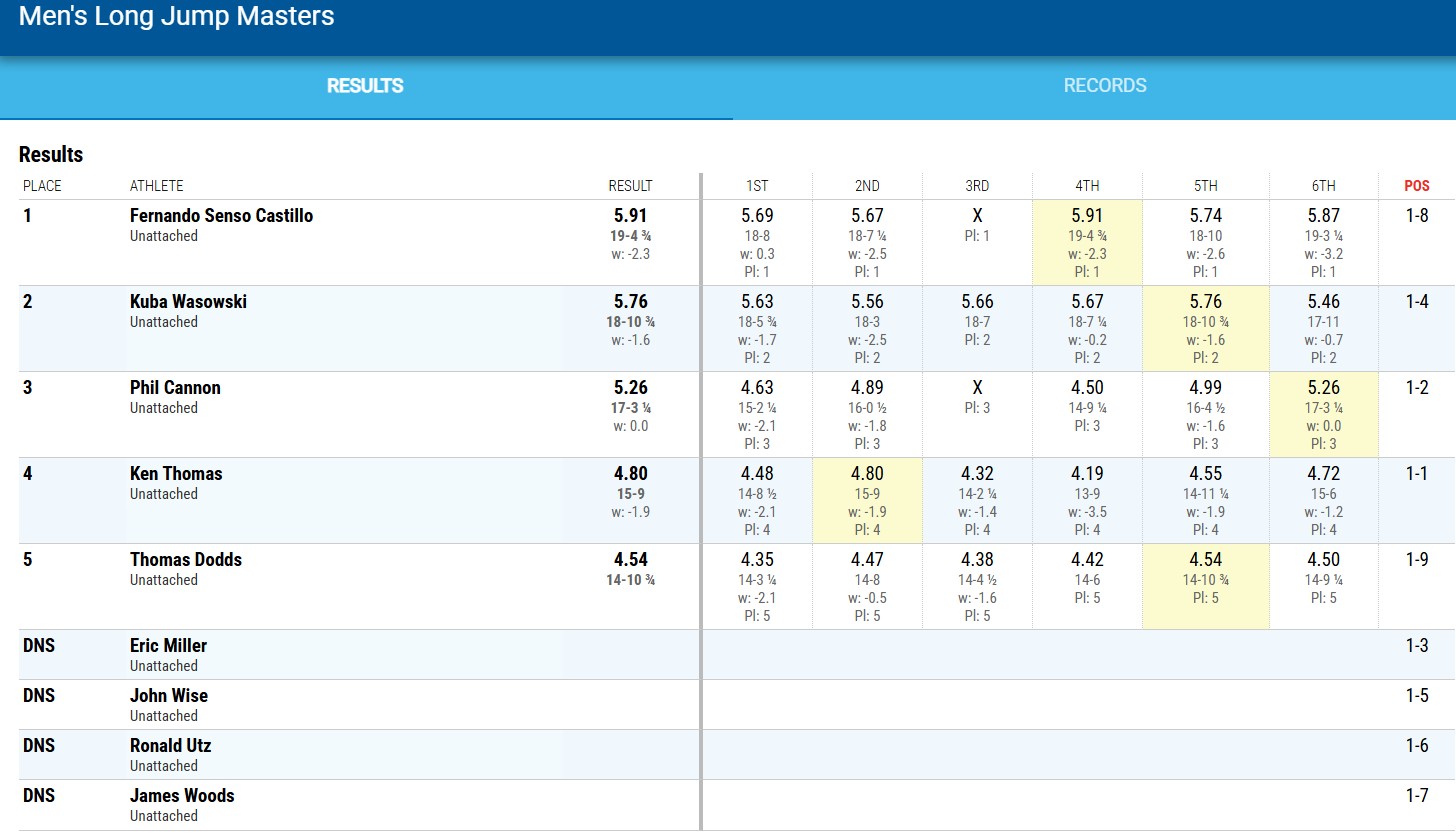
Task: Click the POS column header
Action: [1416, 186]
